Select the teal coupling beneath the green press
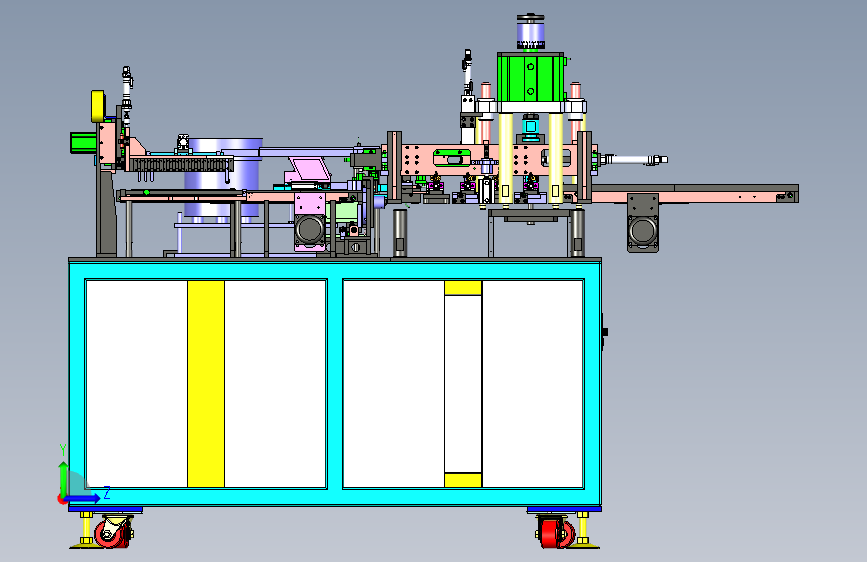The height and width of the screenshot is (562, 867). tap(530, 127)
